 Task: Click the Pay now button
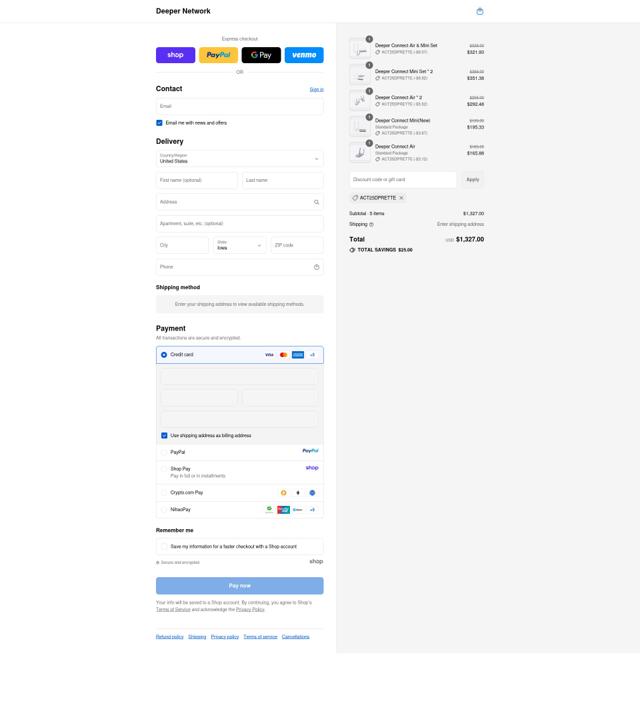[x=240, y=586]
